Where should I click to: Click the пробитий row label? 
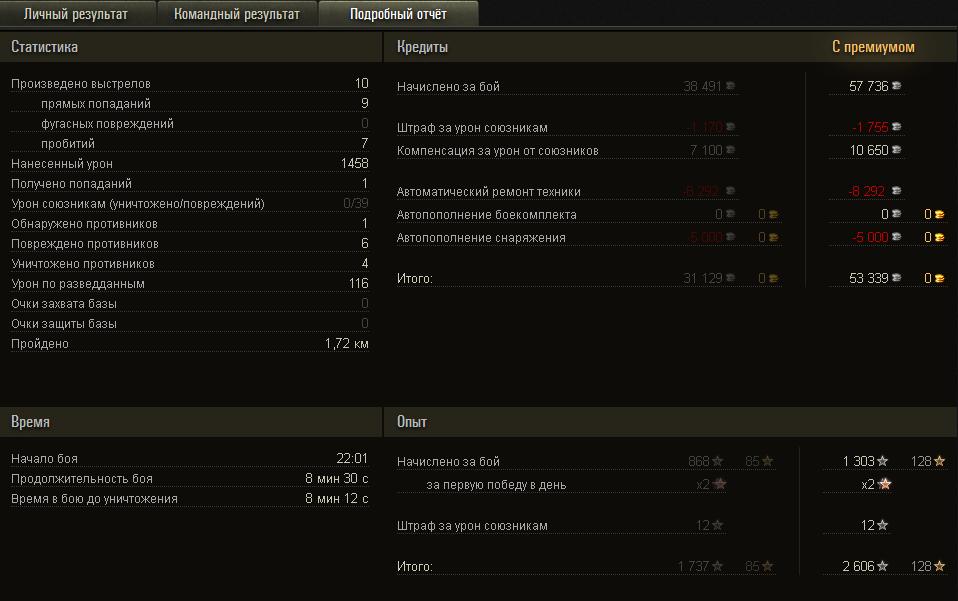(x=68, y=144)
